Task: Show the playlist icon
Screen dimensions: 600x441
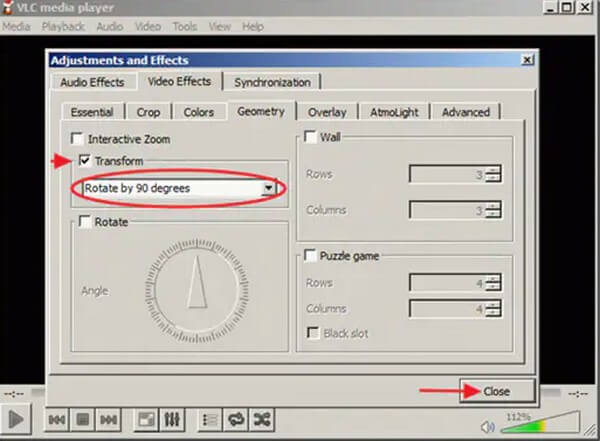Action: coord(210,420)
